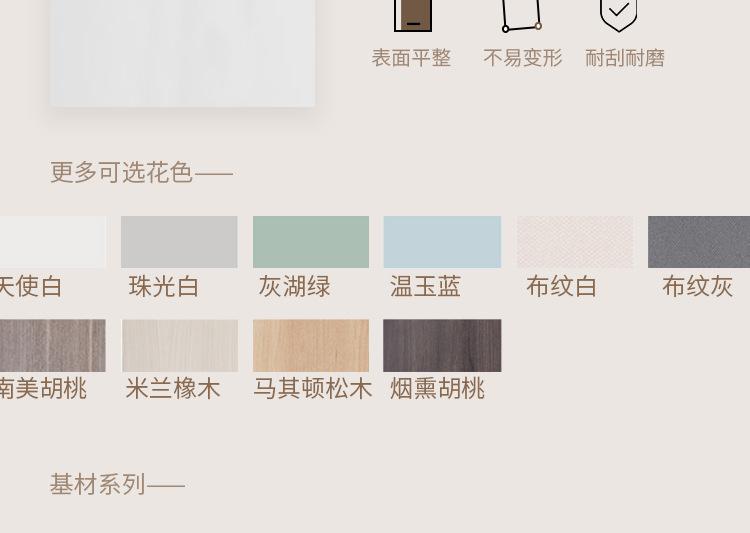The image size is (750, 533).
Task: Select the 米兰橡木 pale wood swatch
Action: 180,345
